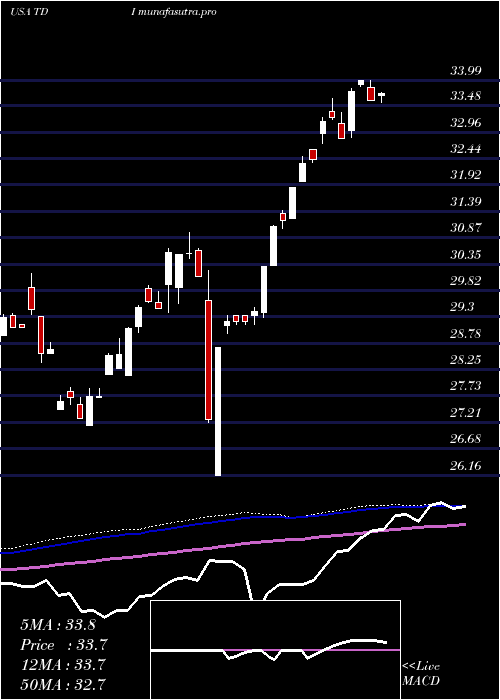The image size is (500, 700).
Task: Click the 29.3 price axis label
Action: (462, 307)
